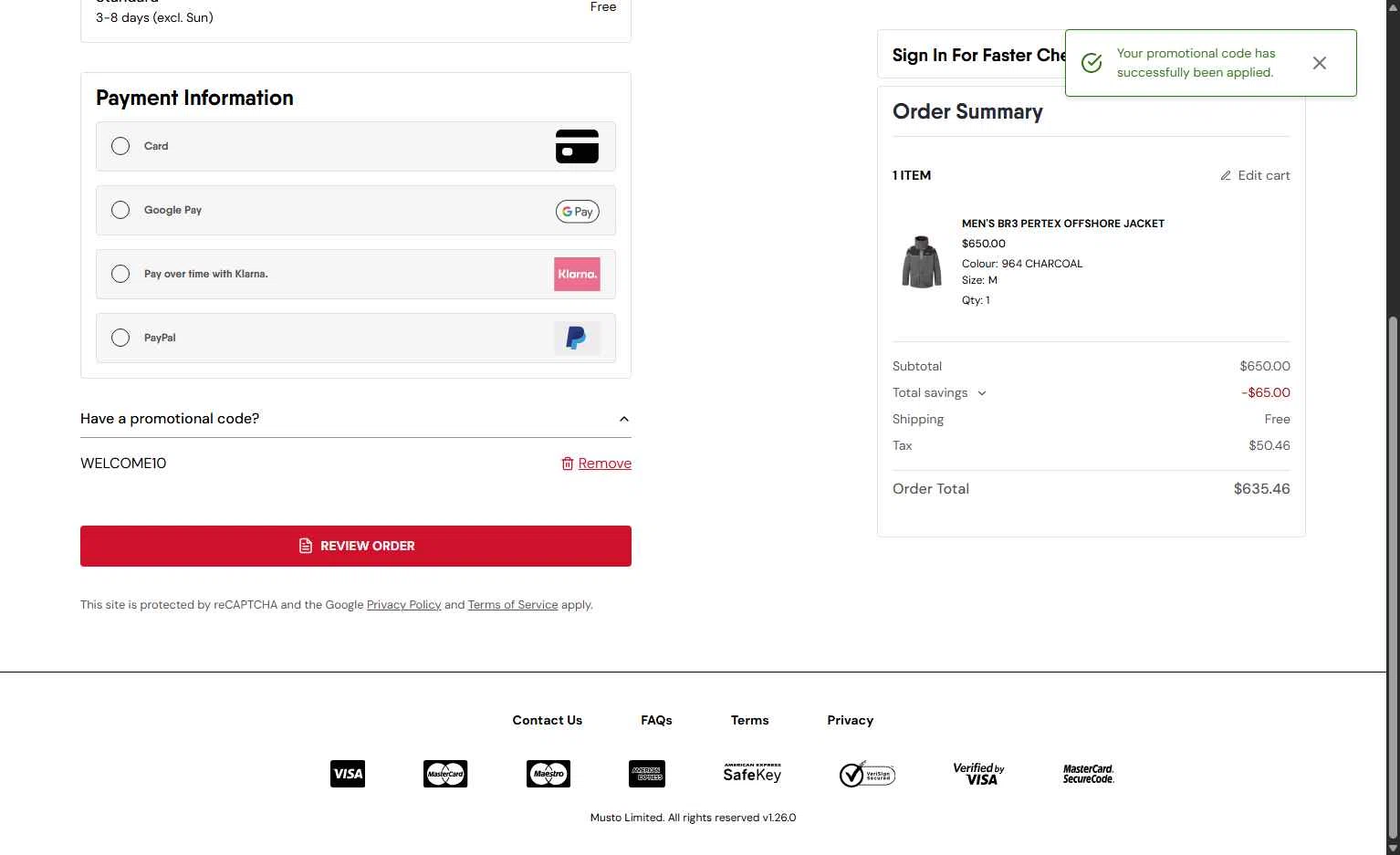This screenshot has width=1400, height=855.
Task: Click the document icon on Review Order
Action: (x=306, y=546)
